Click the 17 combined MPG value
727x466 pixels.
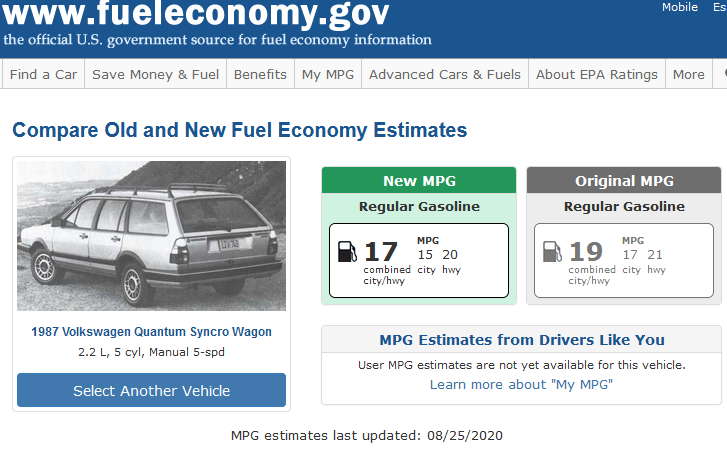(381, 252)
